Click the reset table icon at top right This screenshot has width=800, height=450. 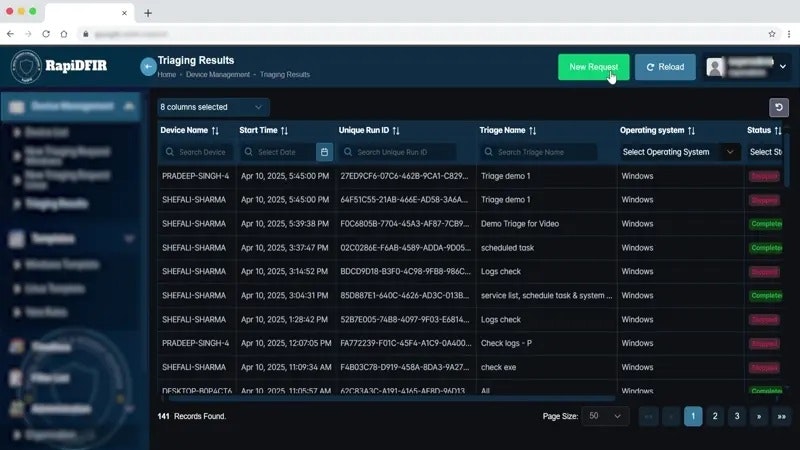pos(779,107)
